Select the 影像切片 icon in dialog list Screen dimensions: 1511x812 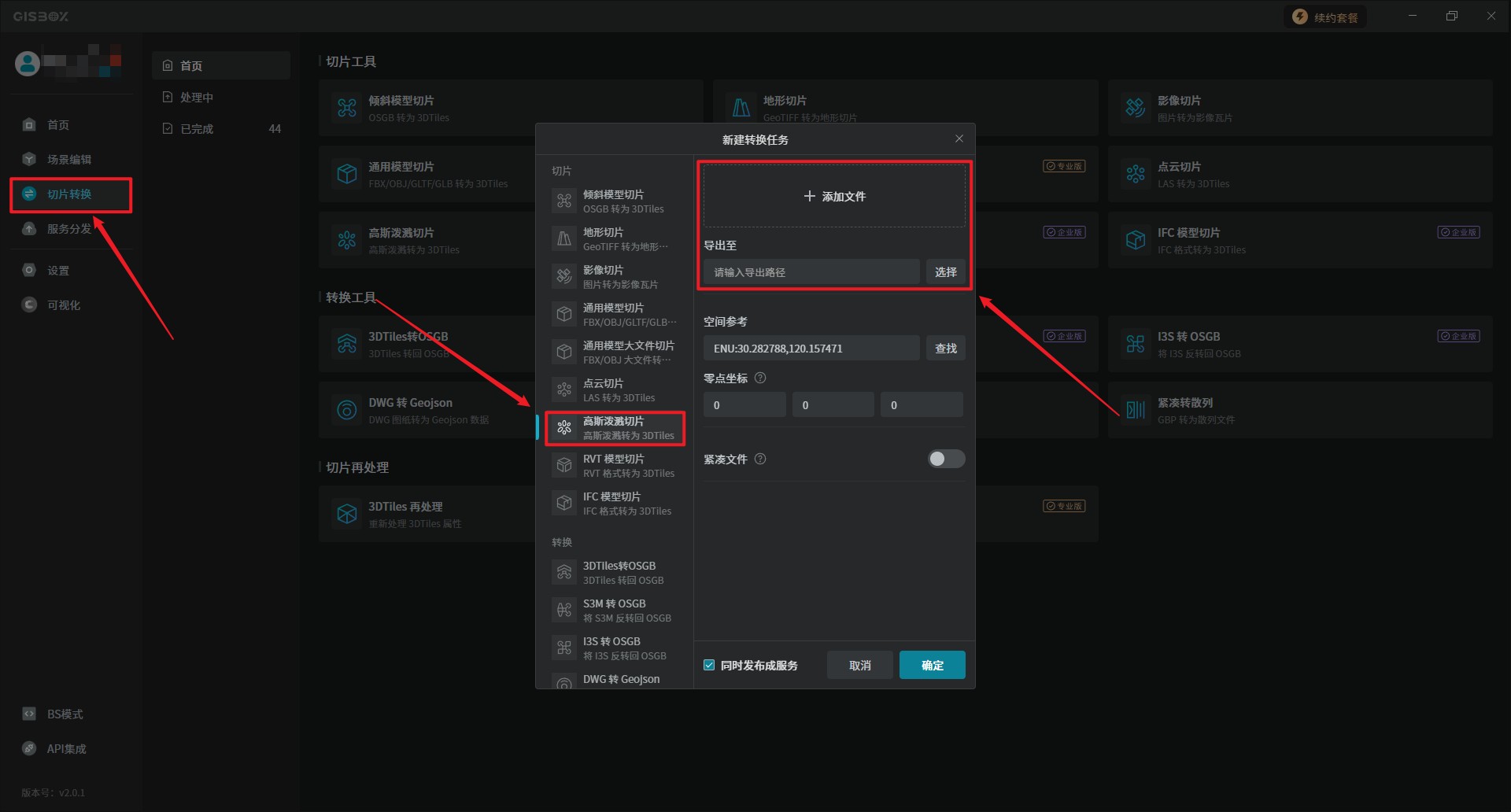[564, 276]
